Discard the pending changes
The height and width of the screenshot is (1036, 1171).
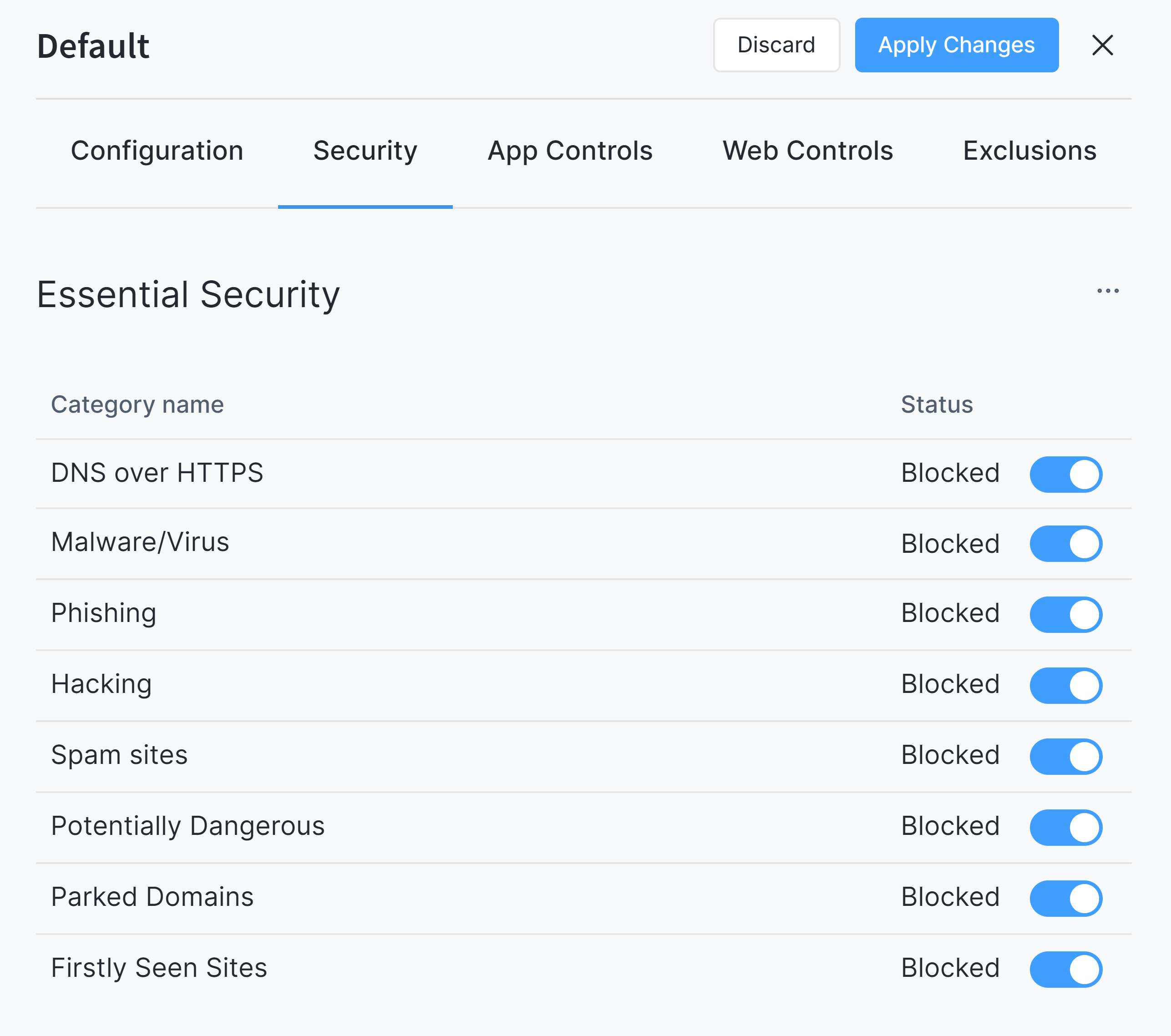776,45
